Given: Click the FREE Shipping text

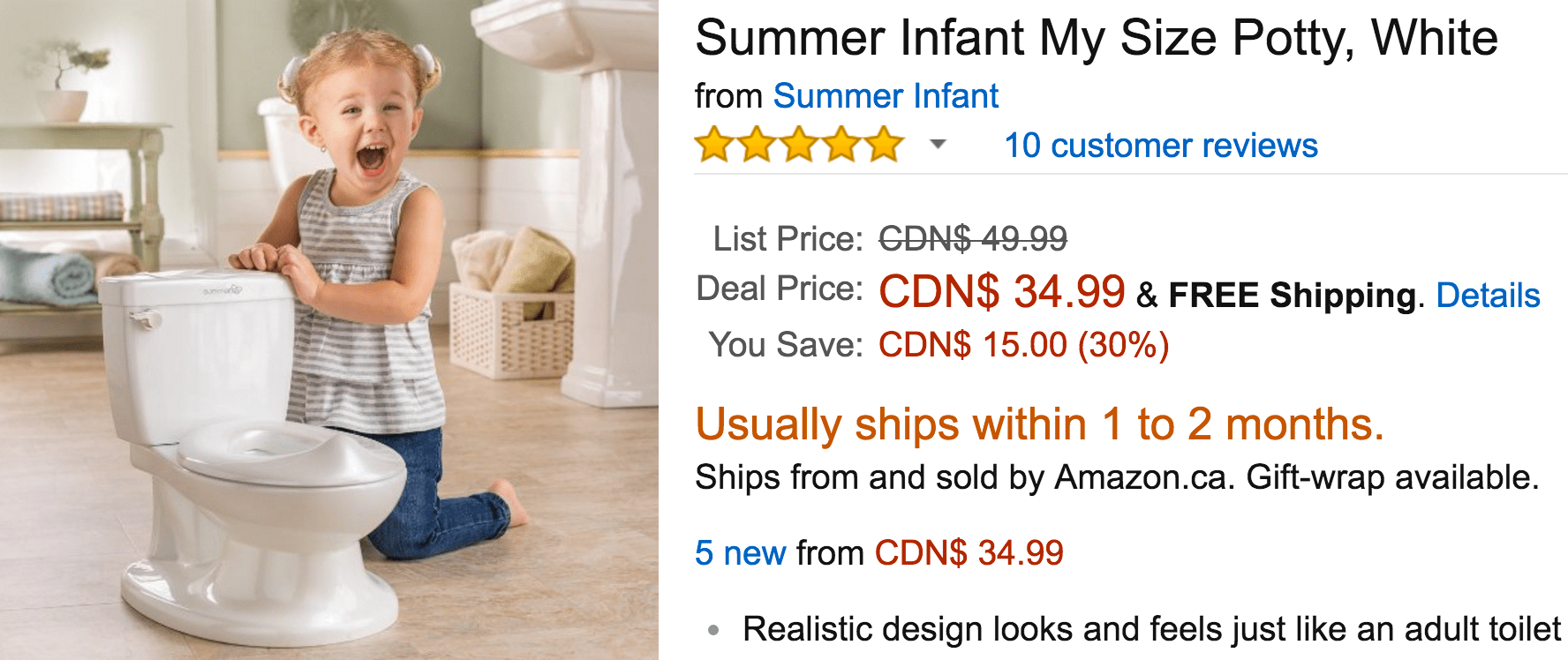Looking at the screenshot, I should [1293, 296].
